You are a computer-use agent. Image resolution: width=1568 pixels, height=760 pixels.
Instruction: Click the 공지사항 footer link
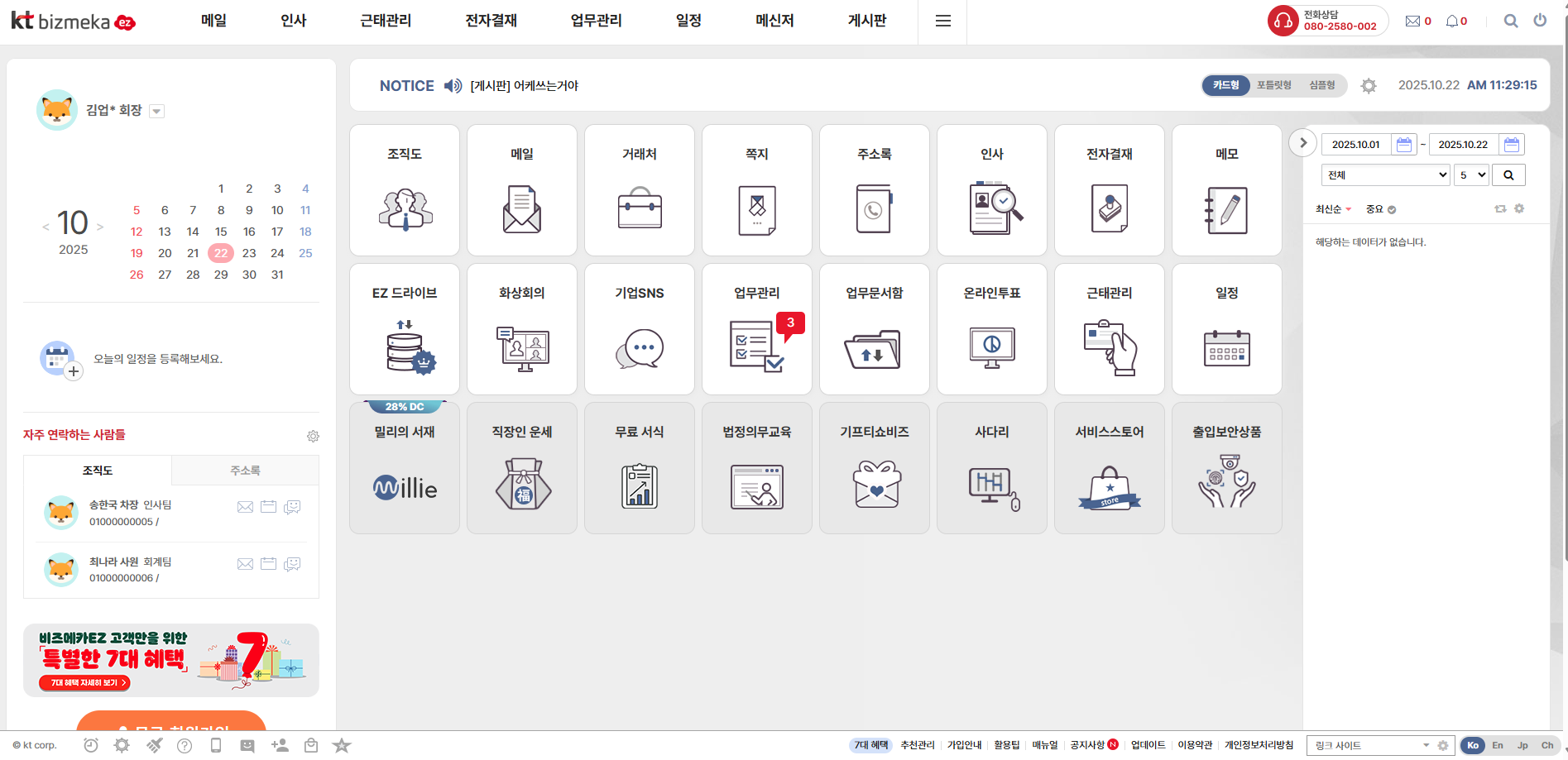click(x=1087, y=745)
